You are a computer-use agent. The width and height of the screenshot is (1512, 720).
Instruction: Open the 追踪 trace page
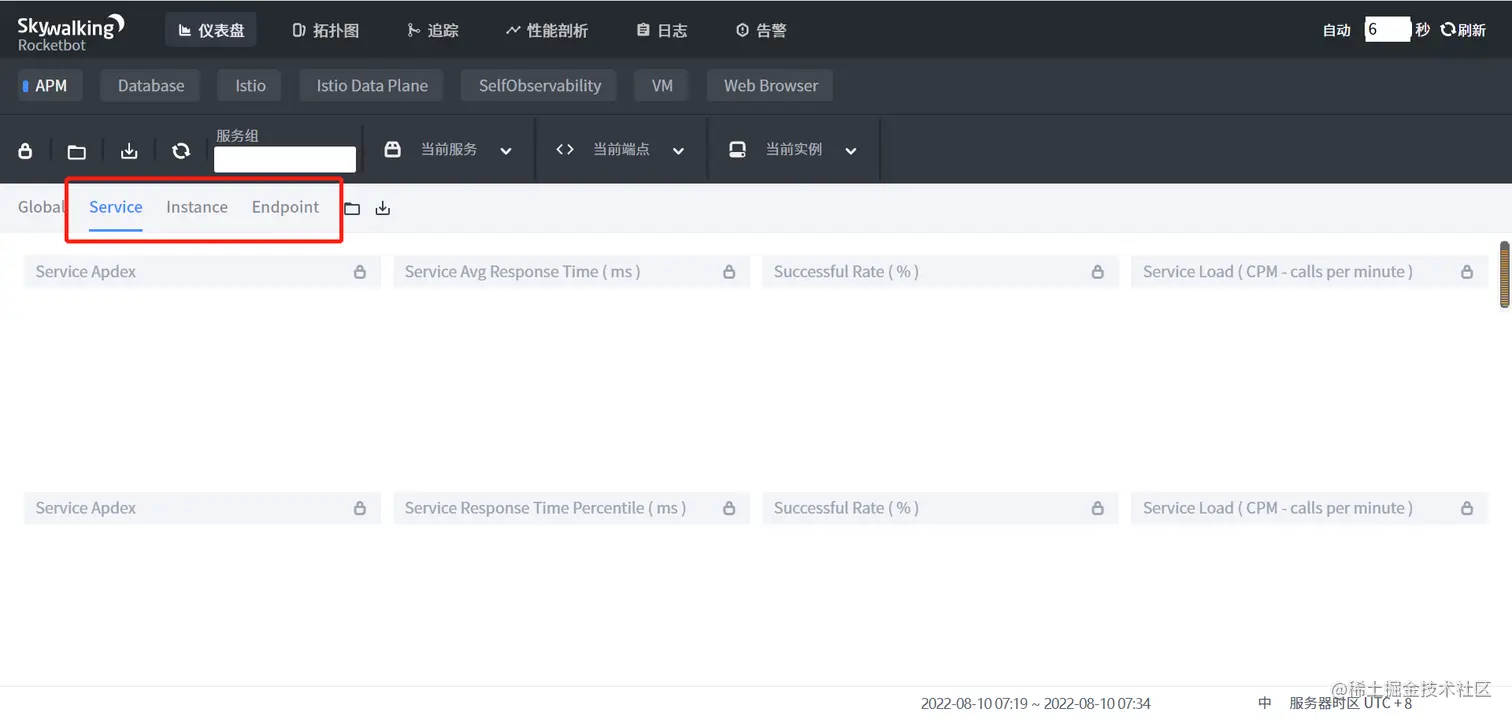[433, 30]
